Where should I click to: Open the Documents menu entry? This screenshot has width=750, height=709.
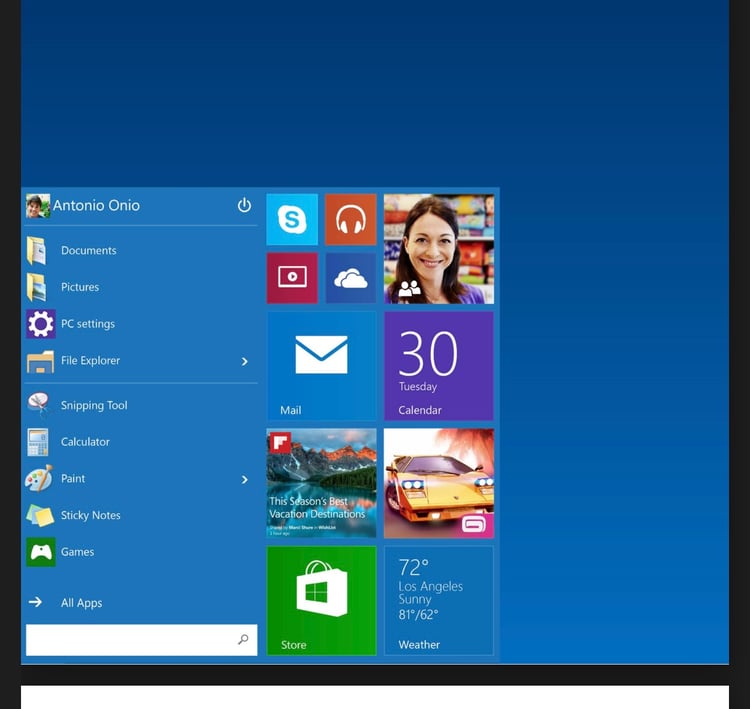[141, 250]
